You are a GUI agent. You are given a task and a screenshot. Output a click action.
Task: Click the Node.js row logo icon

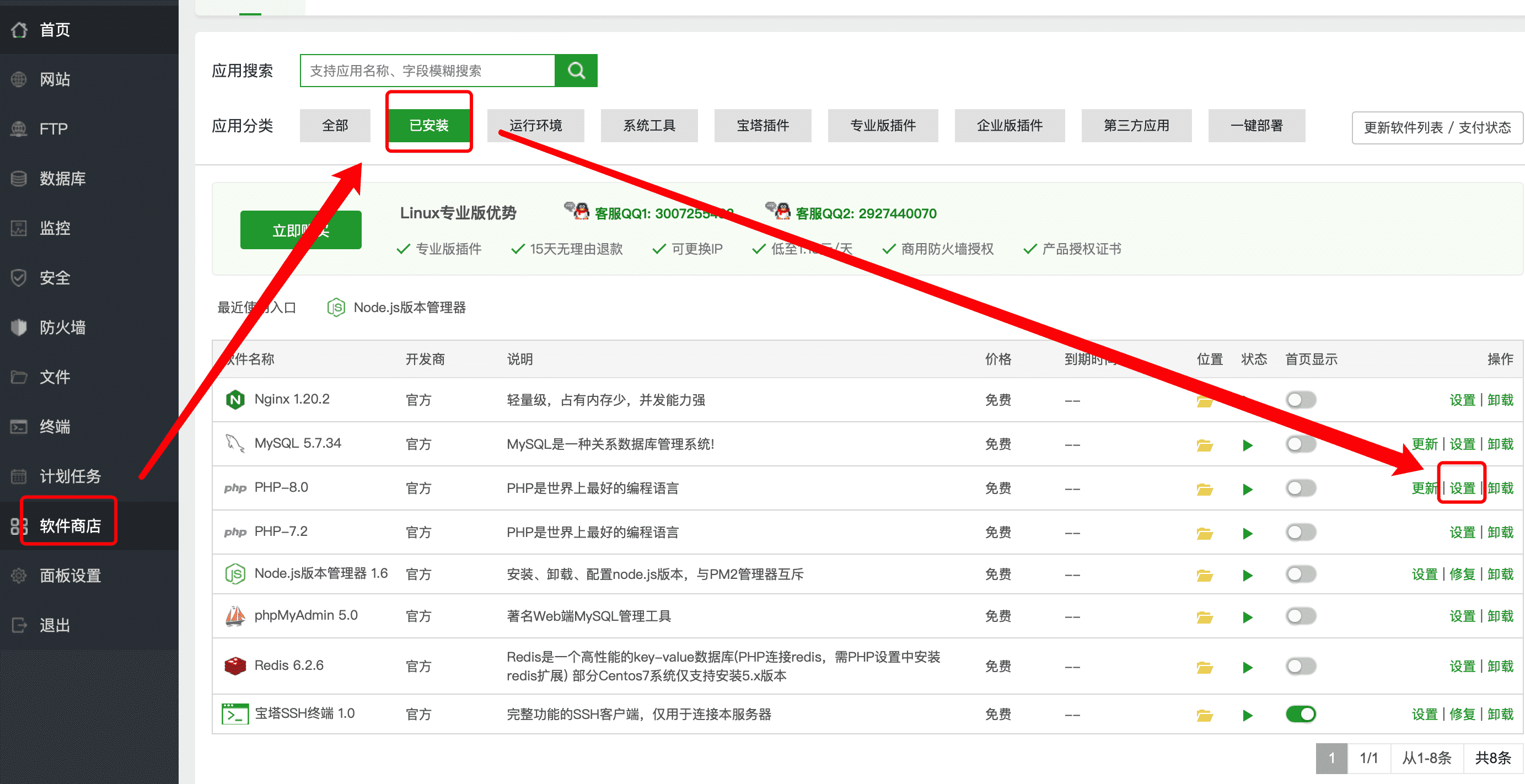235,574
